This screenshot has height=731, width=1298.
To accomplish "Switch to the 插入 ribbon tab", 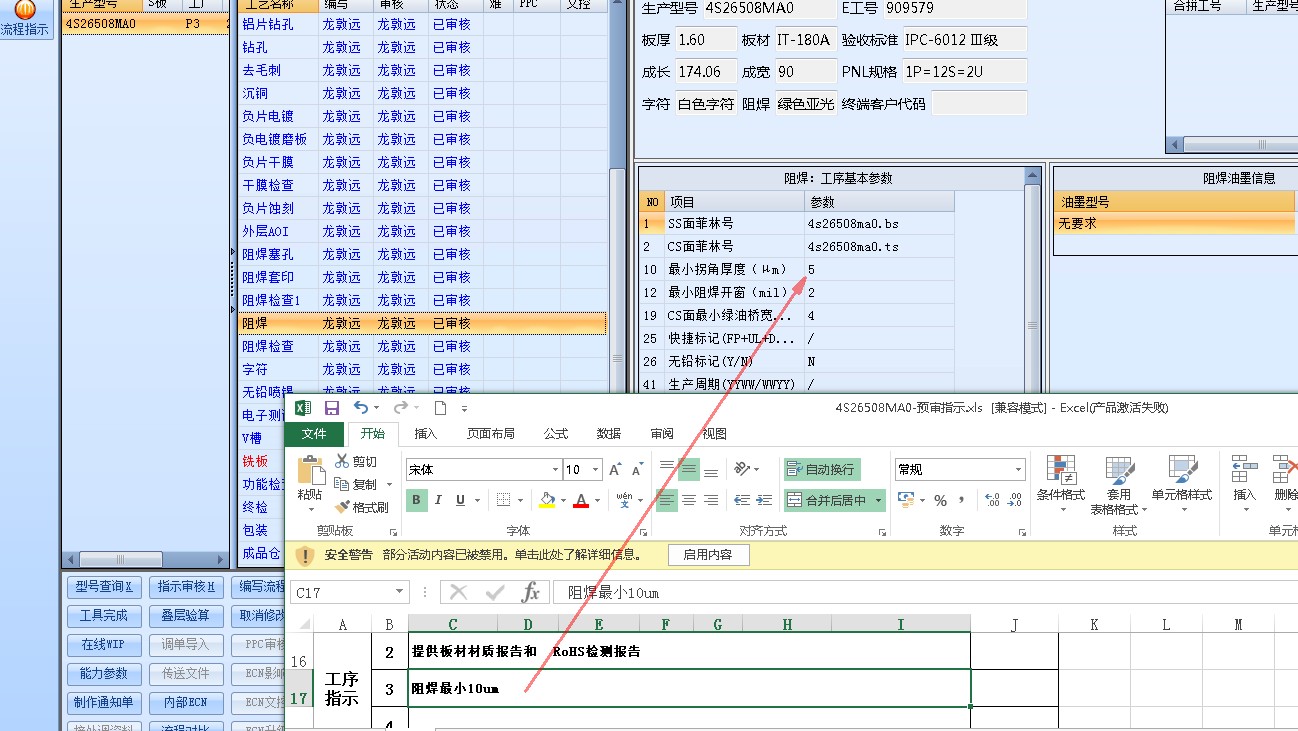I will 426,434.
